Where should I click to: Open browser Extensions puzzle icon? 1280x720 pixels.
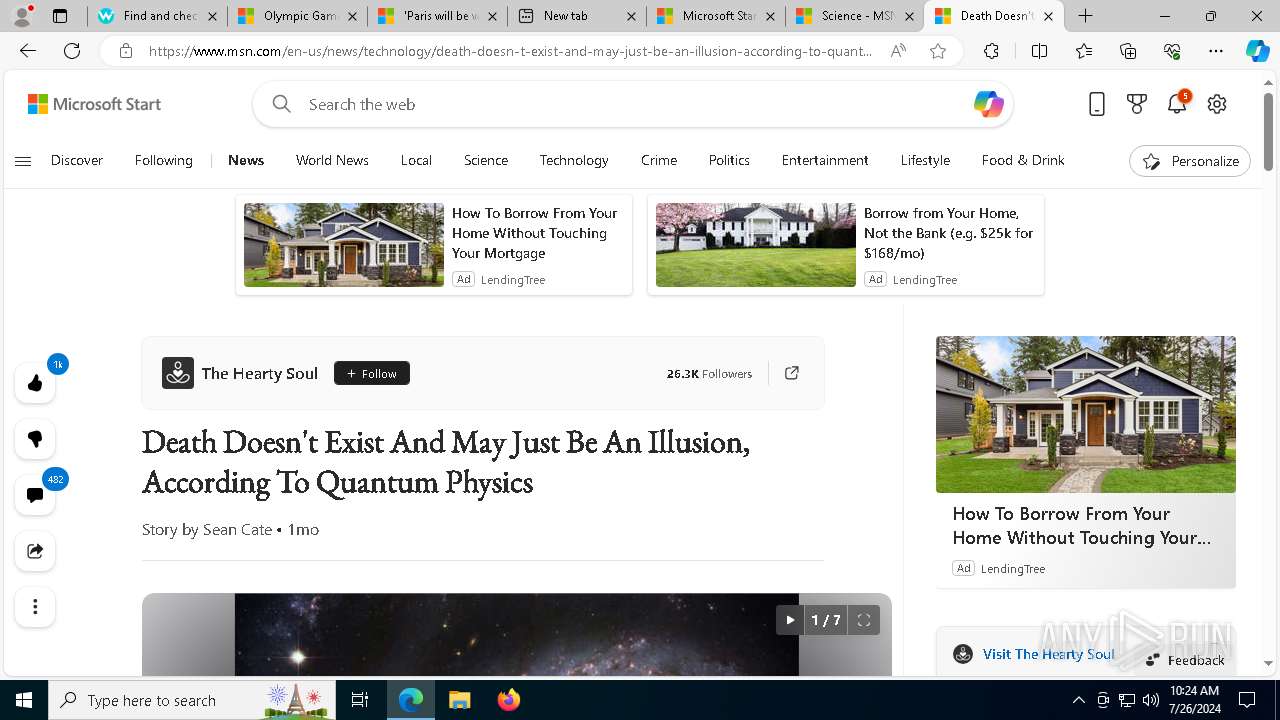(x=991, y=51)
